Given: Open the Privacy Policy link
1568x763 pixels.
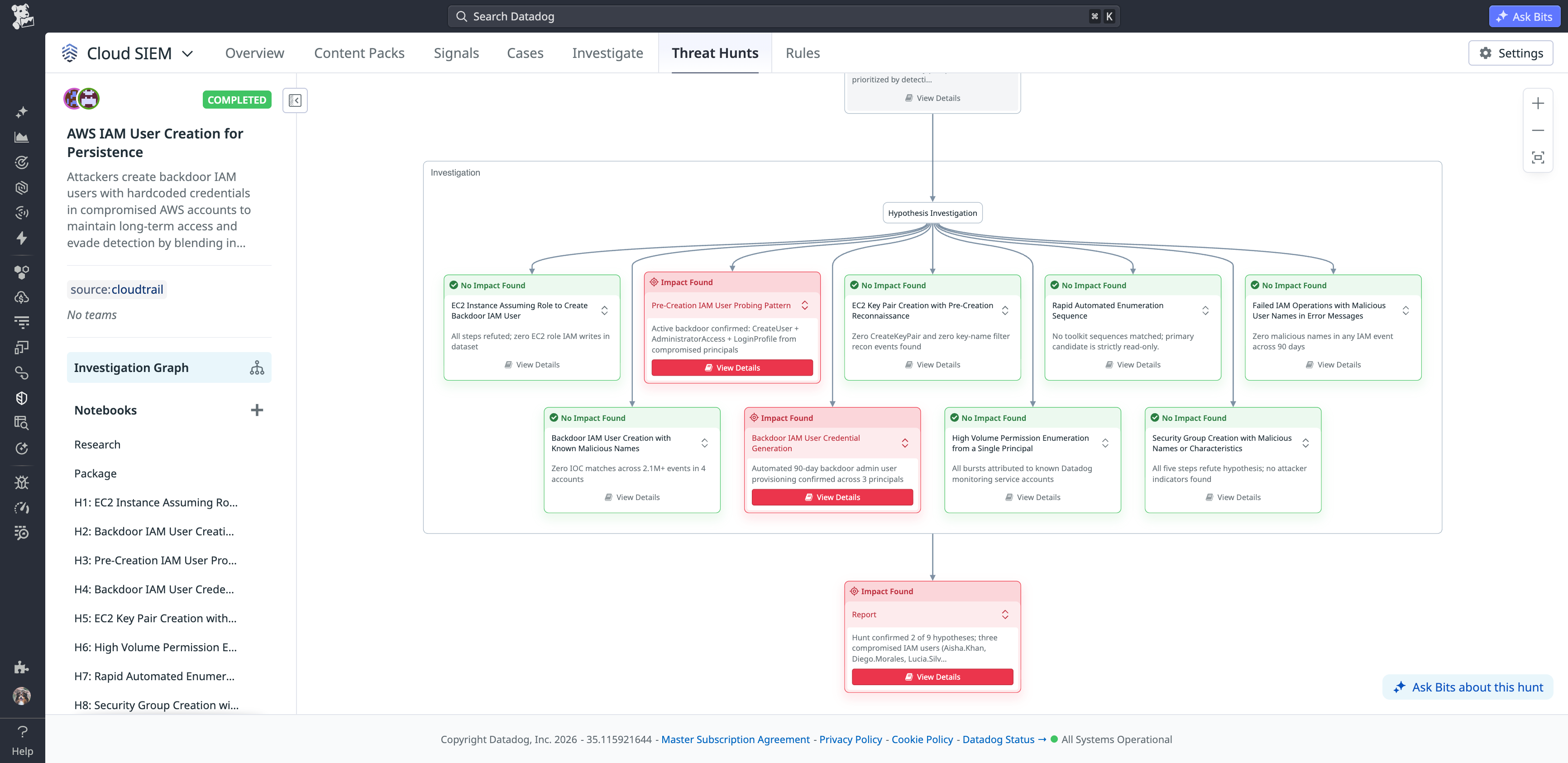Looking at the screenshot, I should pos(851,739).
